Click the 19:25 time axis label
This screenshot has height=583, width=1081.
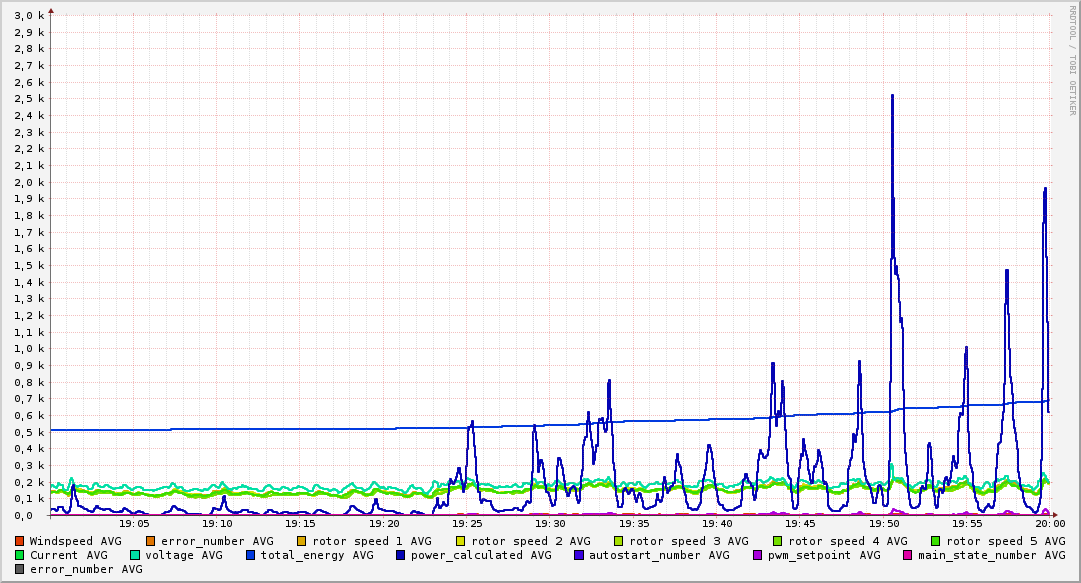(467, 524)
